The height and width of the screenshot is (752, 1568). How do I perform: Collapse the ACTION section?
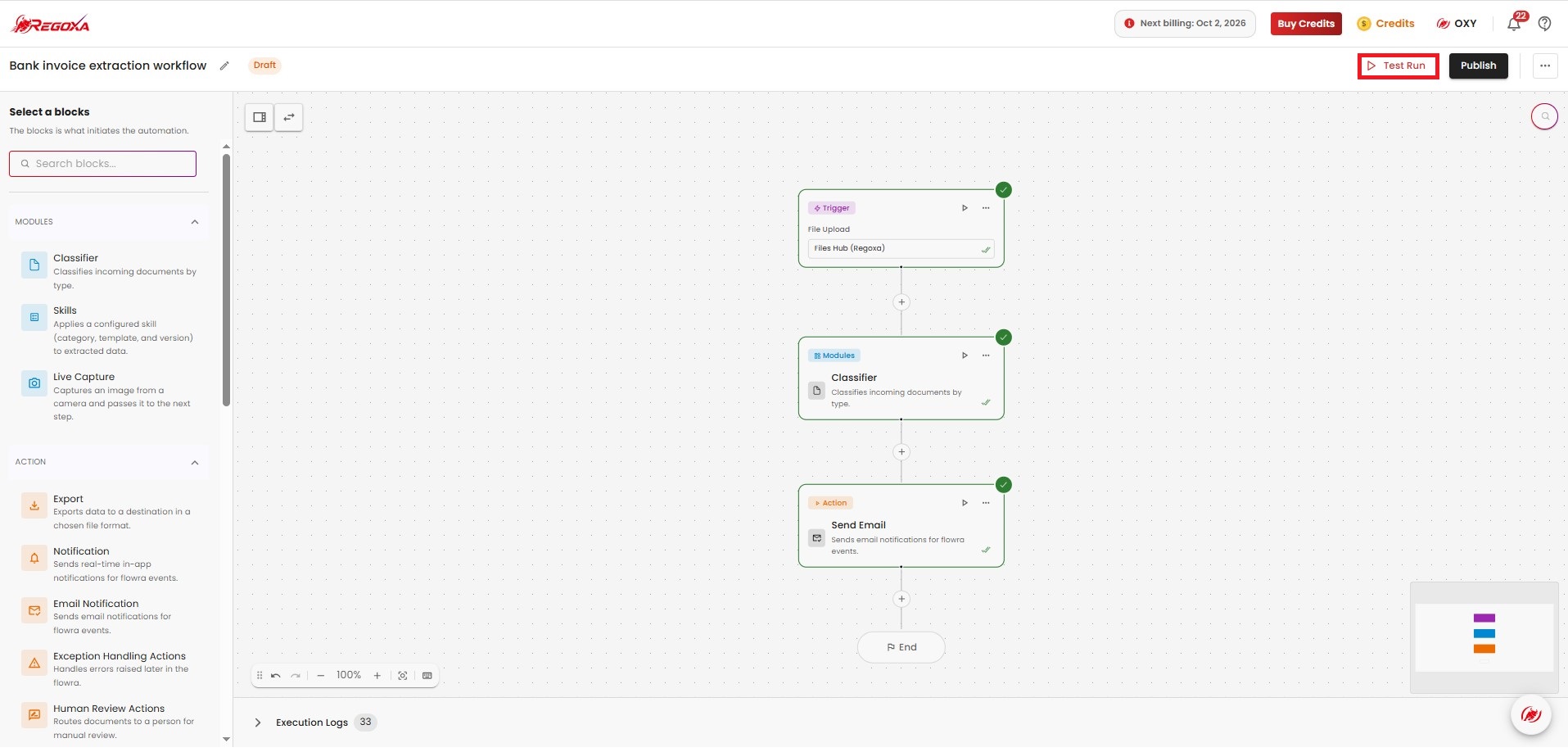[x=195, y=462]
